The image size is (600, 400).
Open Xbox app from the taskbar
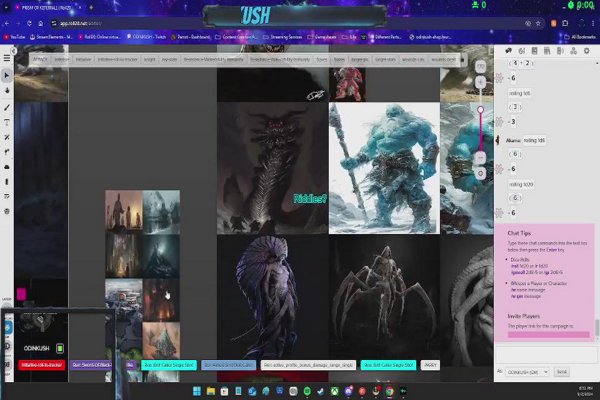[x=334, y=391]
